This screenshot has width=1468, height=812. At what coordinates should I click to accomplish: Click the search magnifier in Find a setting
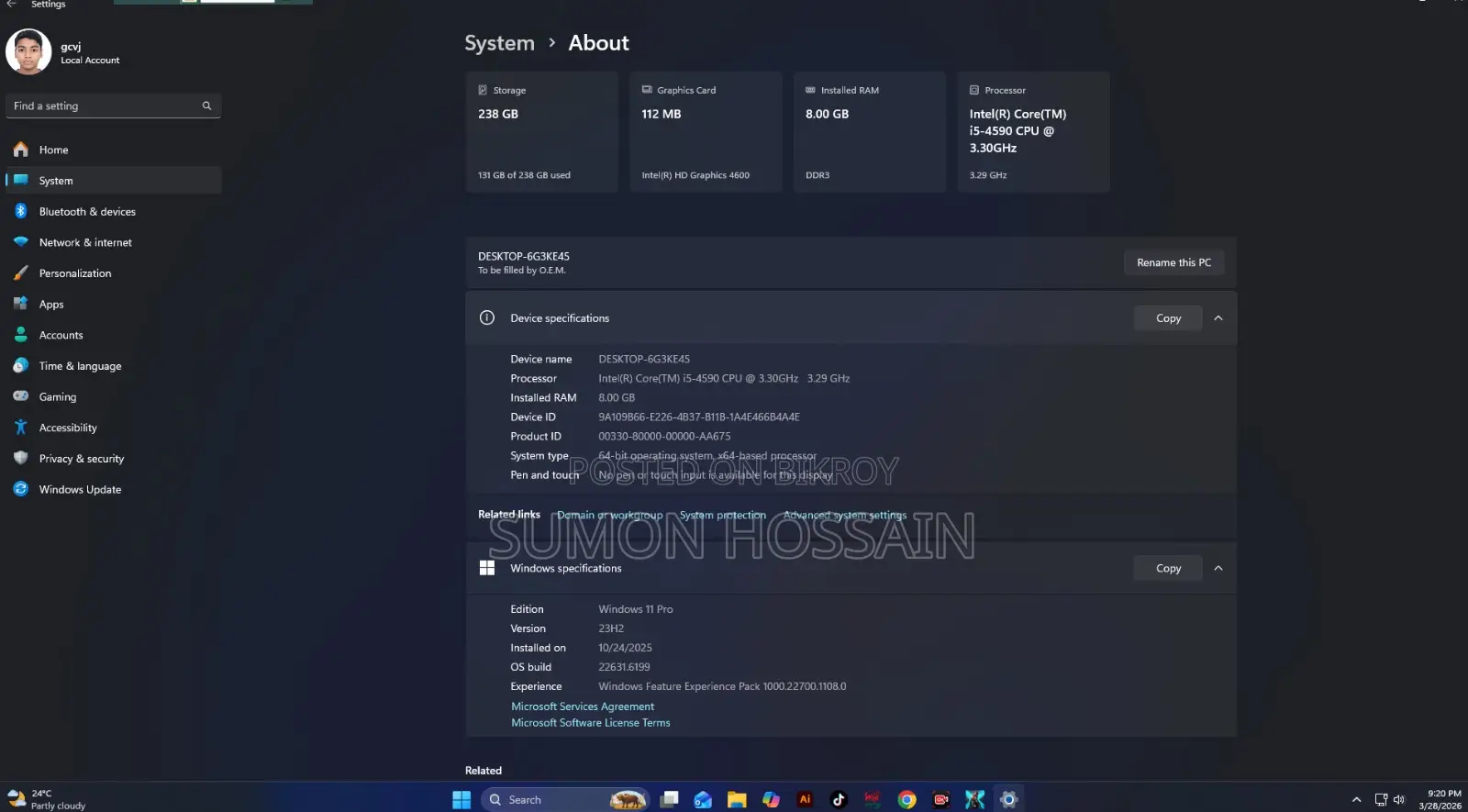[206, 106]
